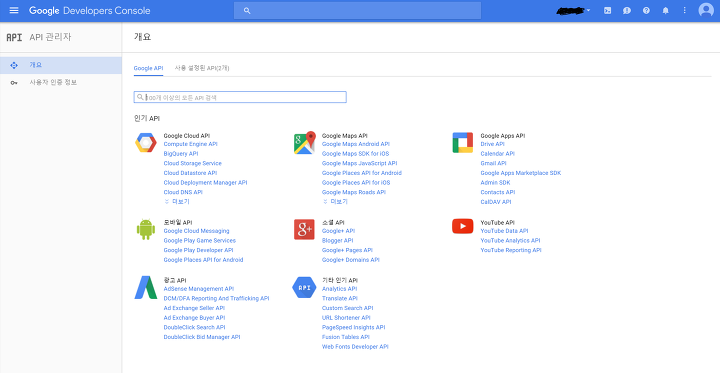Click the blue API hexagon icon
Image resolution: width=720 pixels, height=373 pixels.
(304, 288)
